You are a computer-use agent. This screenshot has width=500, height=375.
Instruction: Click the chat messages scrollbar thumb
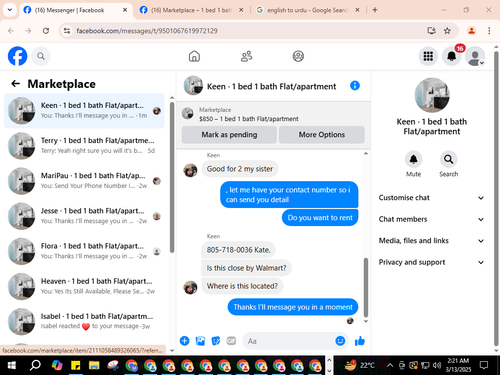(x=366, y=287)
